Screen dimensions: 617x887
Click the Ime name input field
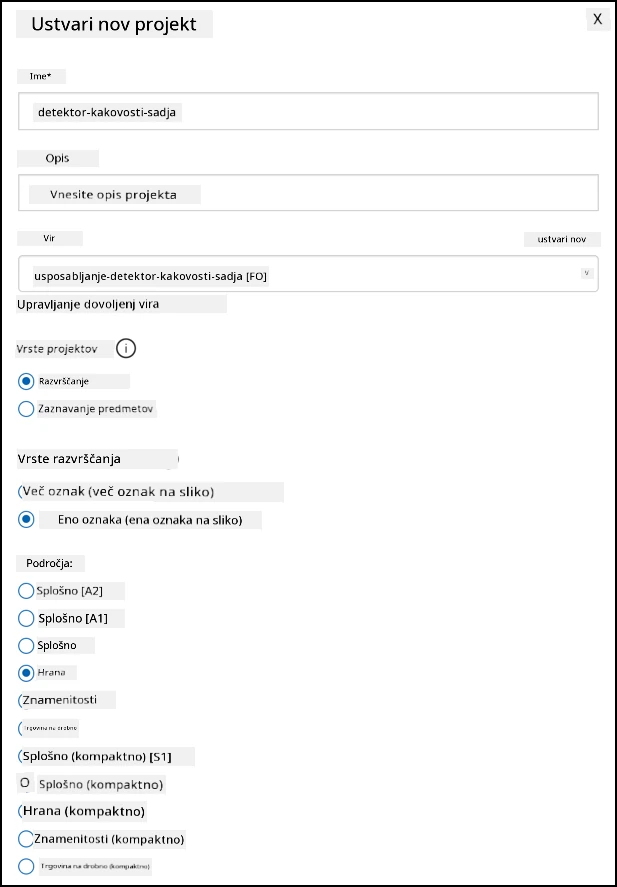tap(308, 111)
